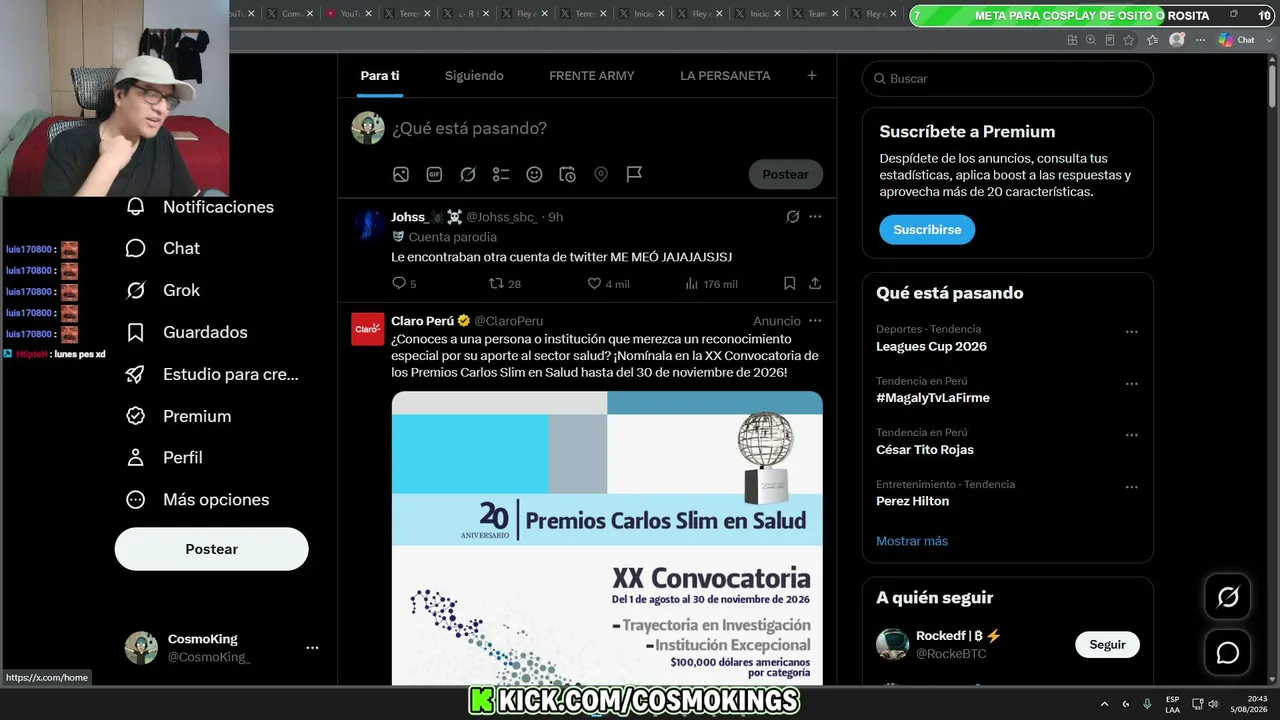Like the Johss_ post
This screenshot has height=720, width=1280.
(608, 284)
